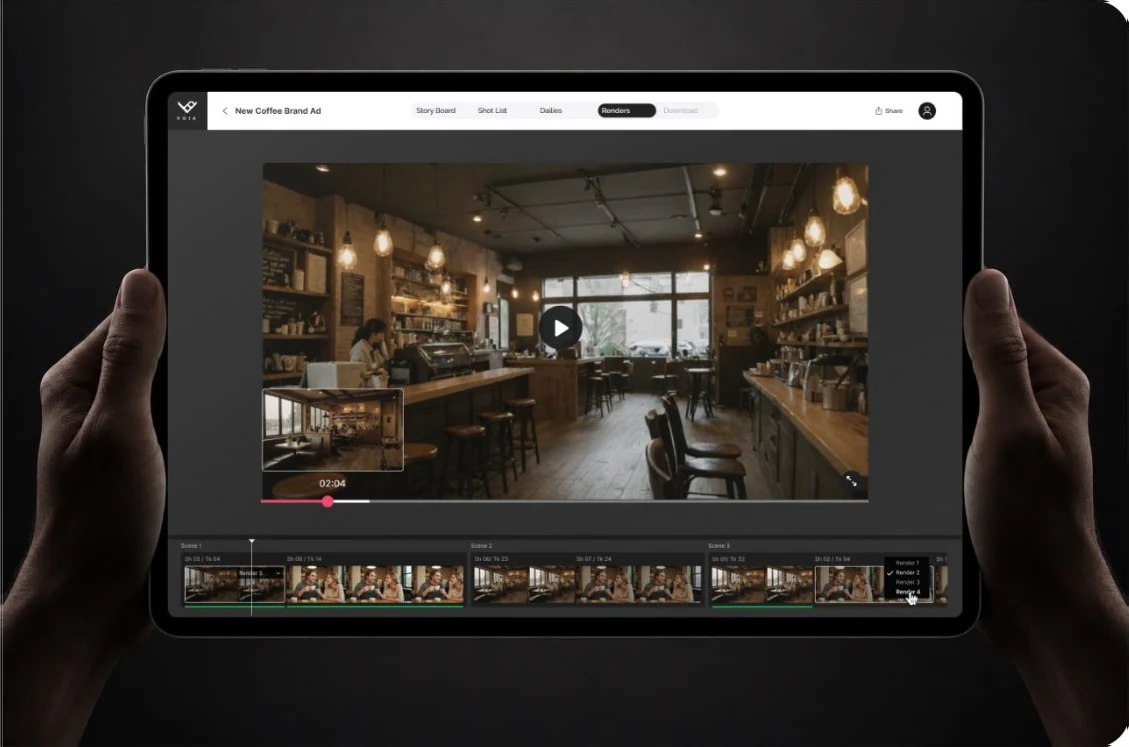
Task: Select the Renders tab
Action: pyautogui.click(x=626, y=110)
